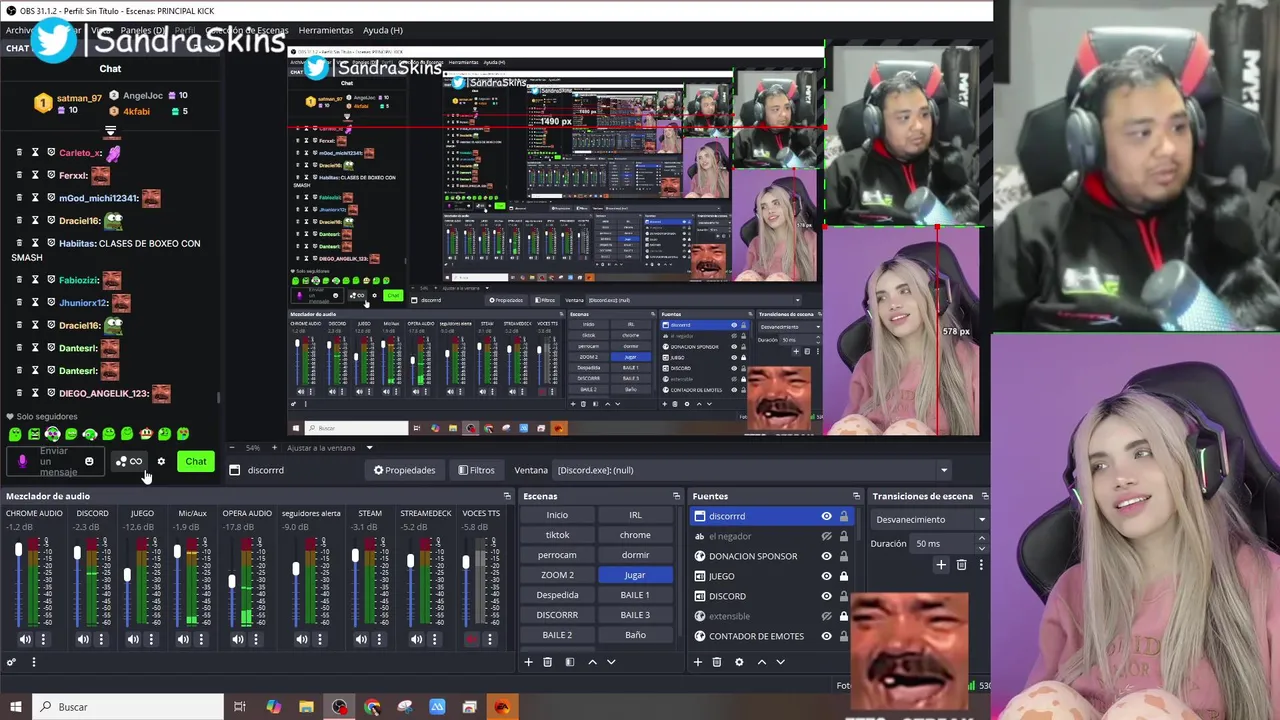Undock the Mezclador de audio panel
The image size is (1280, 720).
(507, 496)
